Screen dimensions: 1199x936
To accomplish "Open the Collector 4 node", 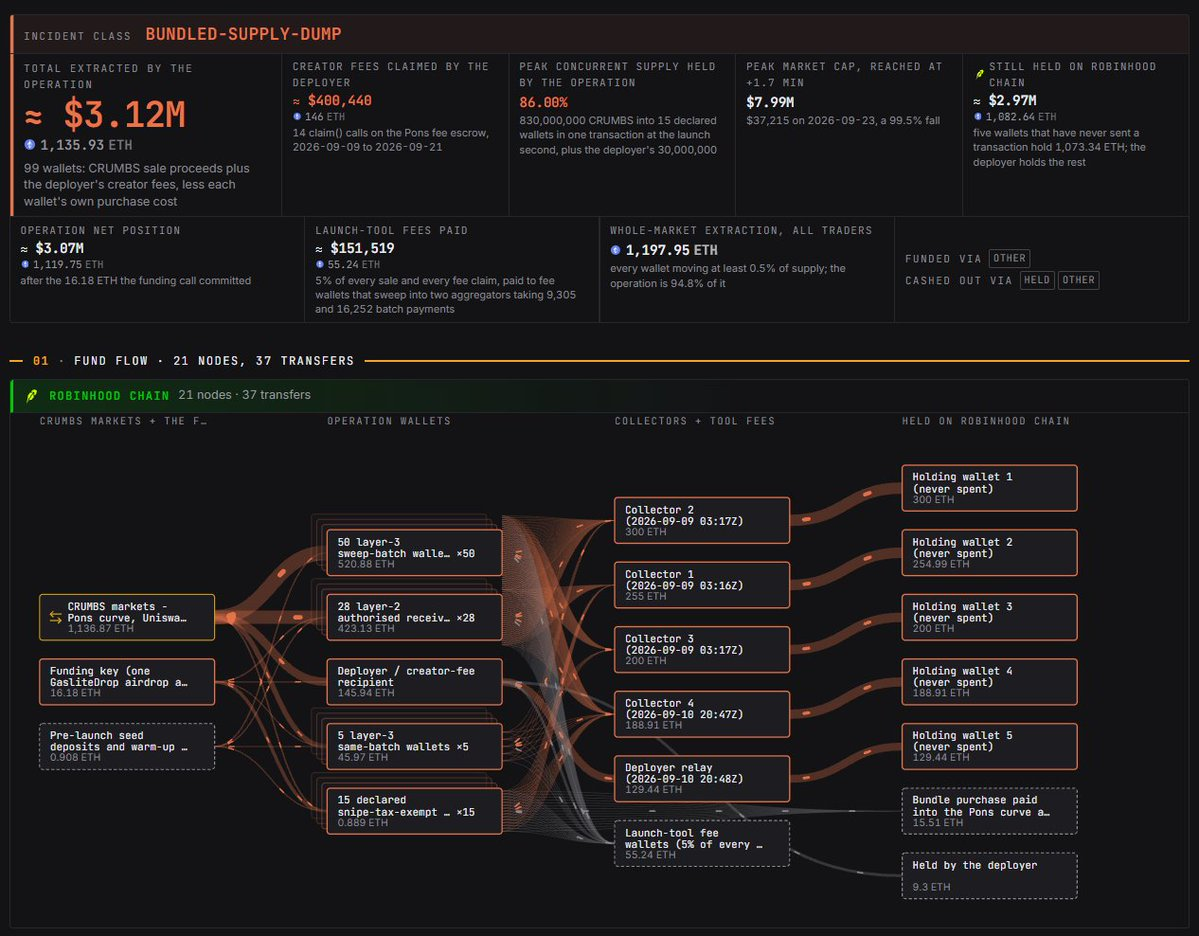I will pyautogui.click(x=702, y=714).
